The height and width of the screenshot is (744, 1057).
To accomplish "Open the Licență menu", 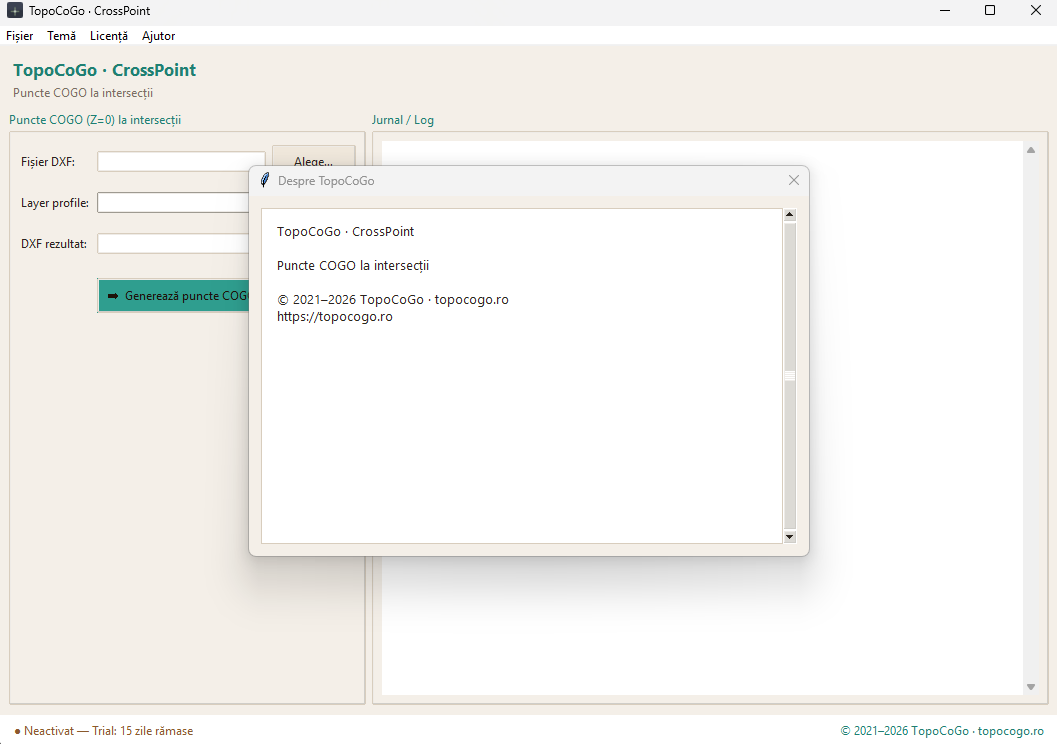I will (x=109, y=36).
